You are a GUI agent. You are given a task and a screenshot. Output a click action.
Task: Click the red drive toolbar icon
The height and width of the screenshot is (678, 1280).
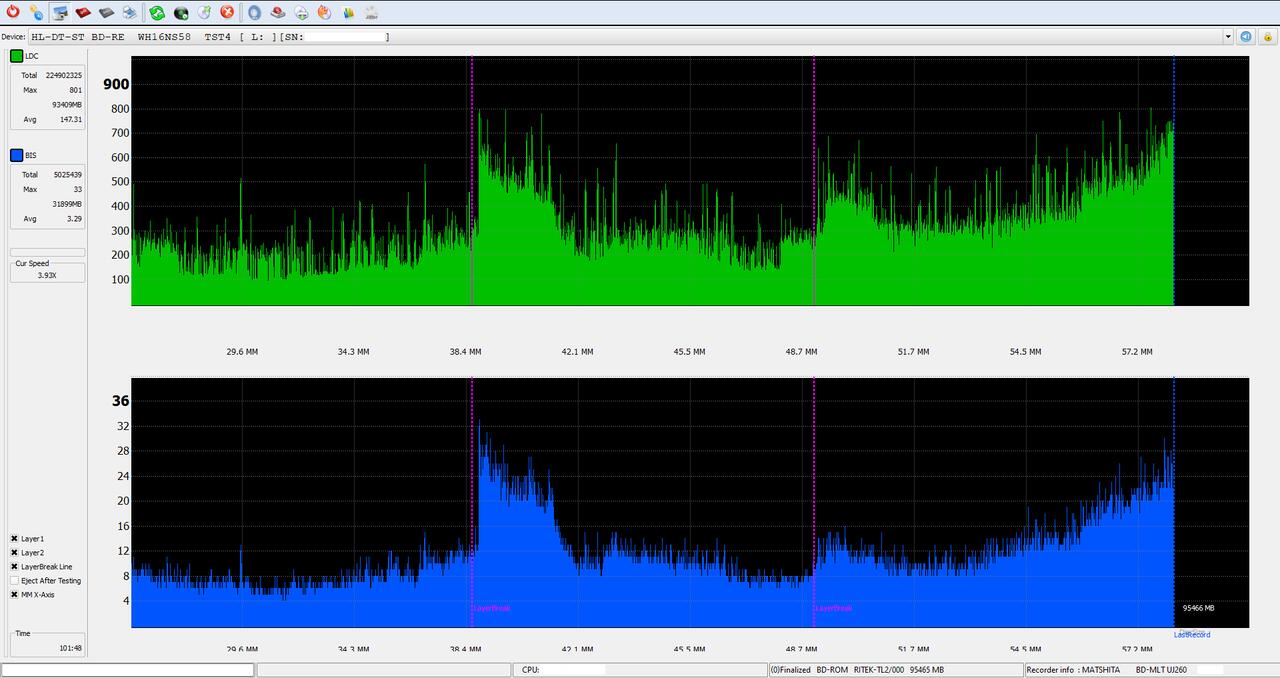click(83, 12)
